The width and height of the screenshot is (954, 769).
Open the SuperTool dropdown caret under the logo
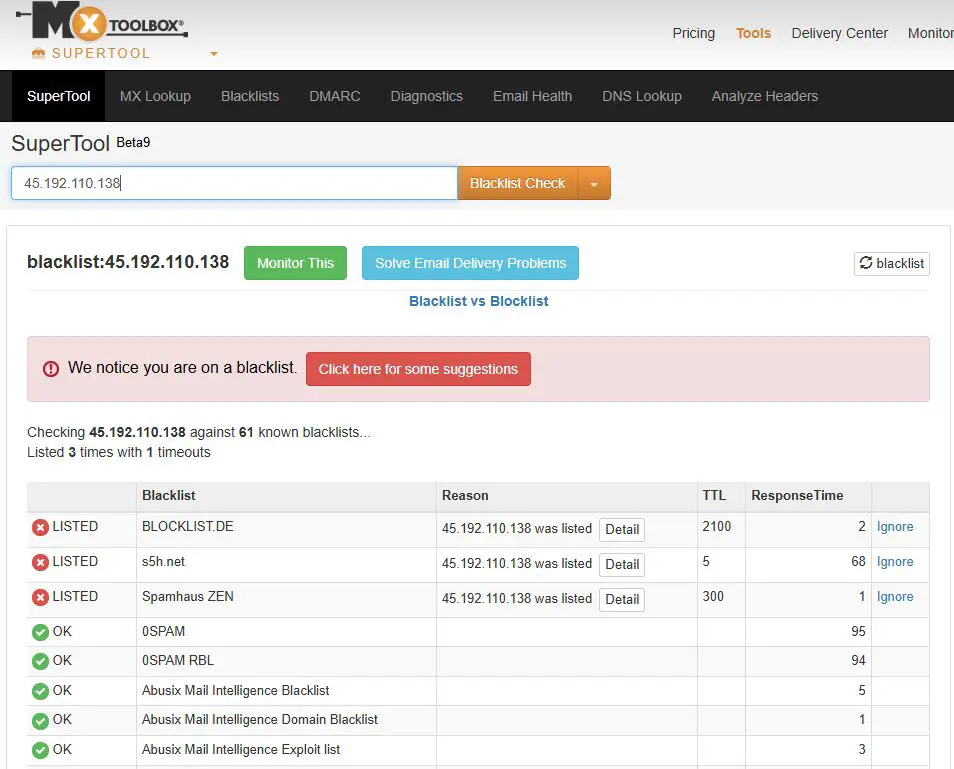(214, 54)
